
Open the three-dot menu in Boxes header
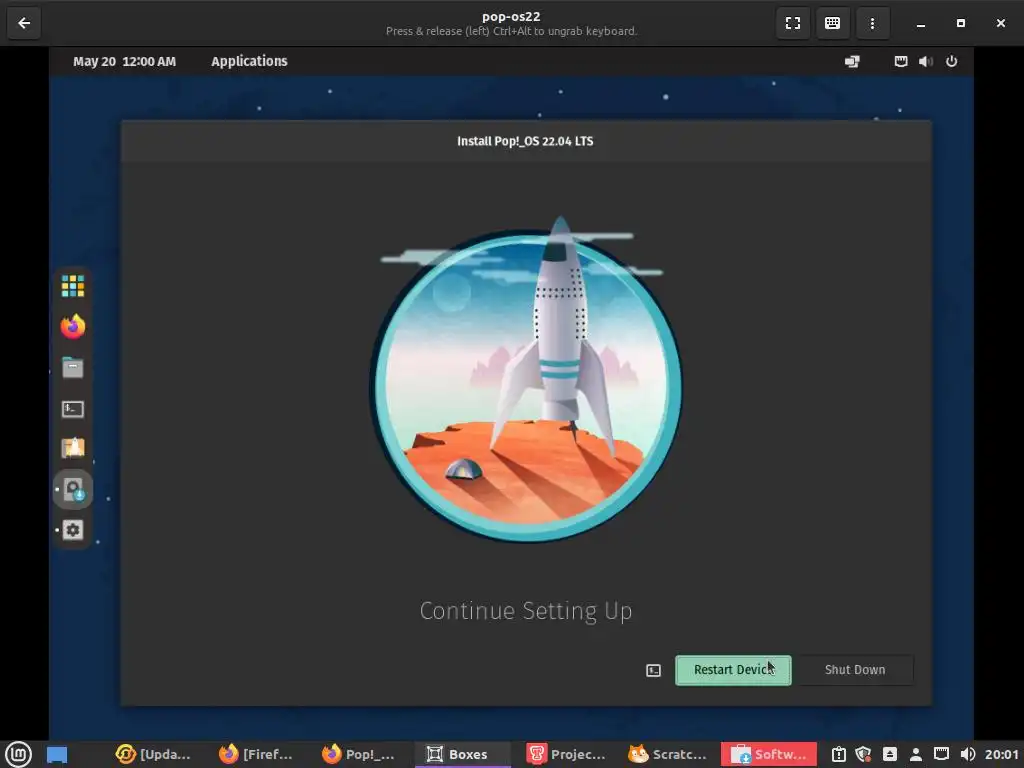[872, 23]
